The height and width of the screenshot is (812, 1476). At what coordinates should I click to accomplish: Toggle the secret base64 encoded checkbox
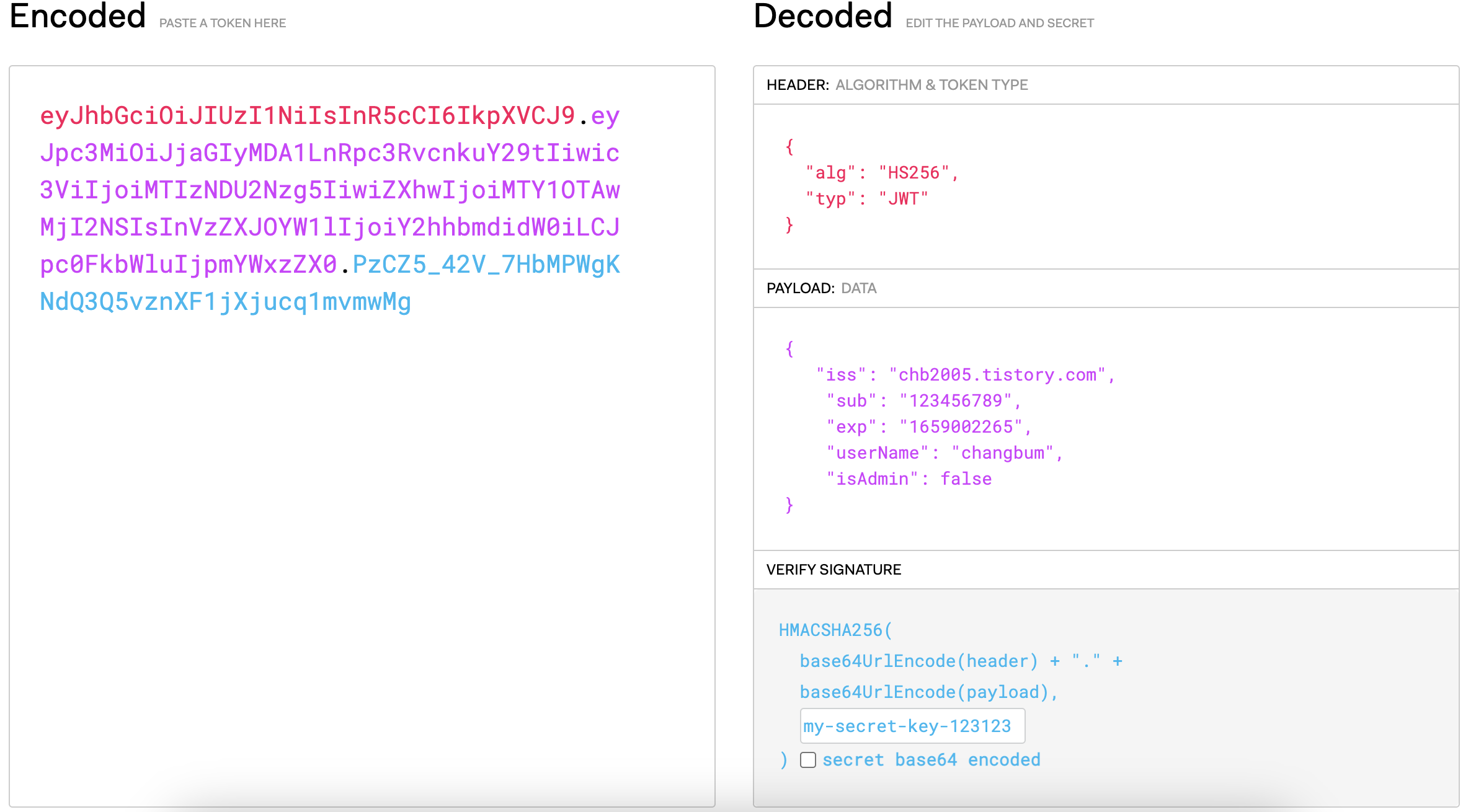pos(807,759)
